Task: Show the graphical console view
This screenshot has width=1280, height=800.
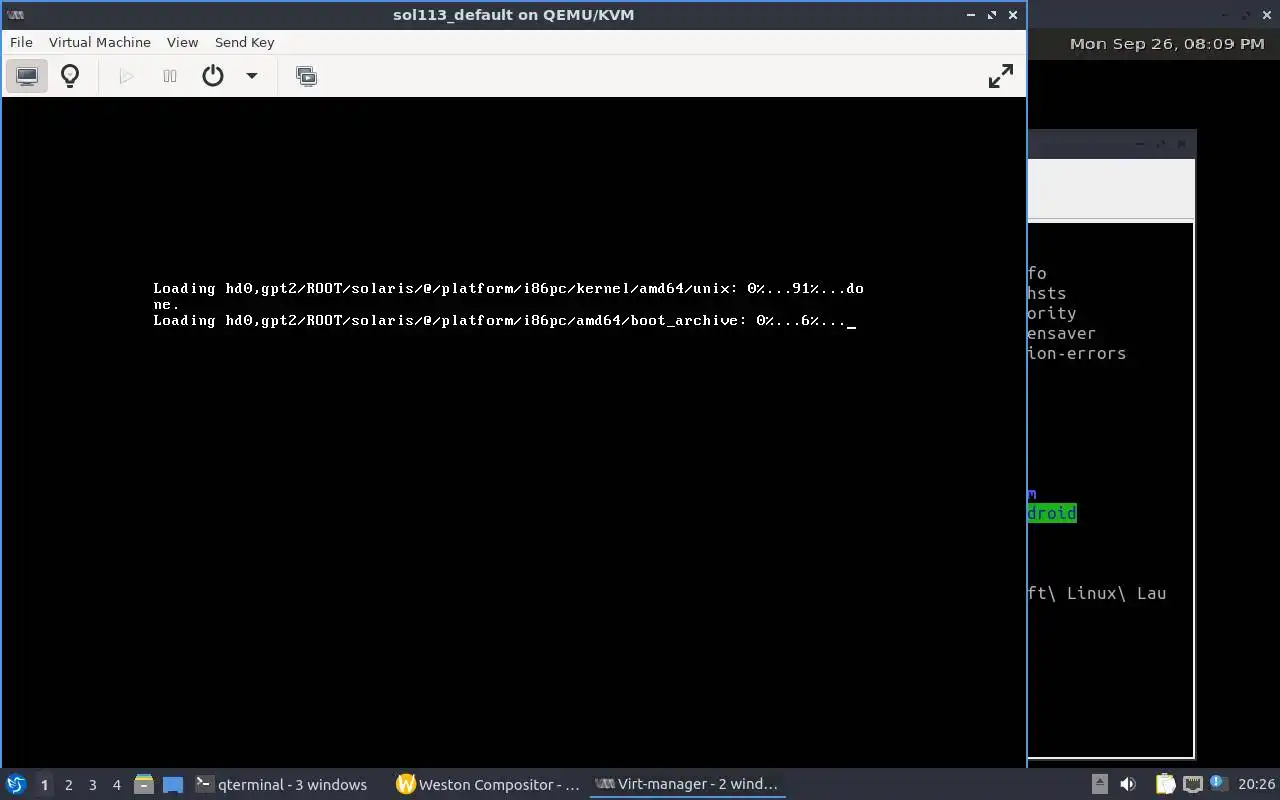Action: pyautogui.click(x=27, y=76)
